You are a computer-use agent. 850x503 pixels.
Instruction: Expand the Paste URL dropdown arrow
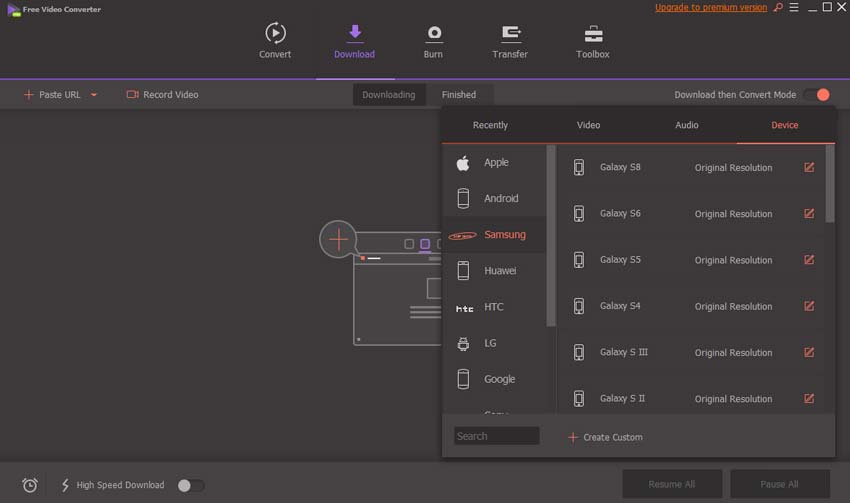click(94, 95)
